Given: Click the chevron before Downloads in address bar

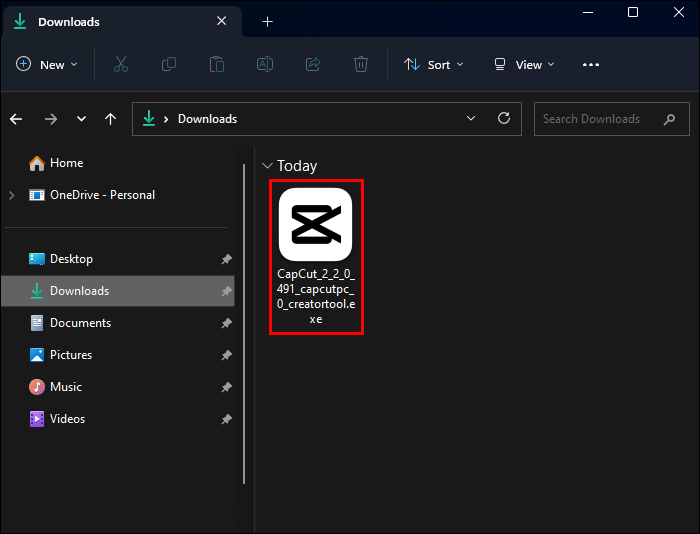Looking at the screenshot, I should [166, 119].
